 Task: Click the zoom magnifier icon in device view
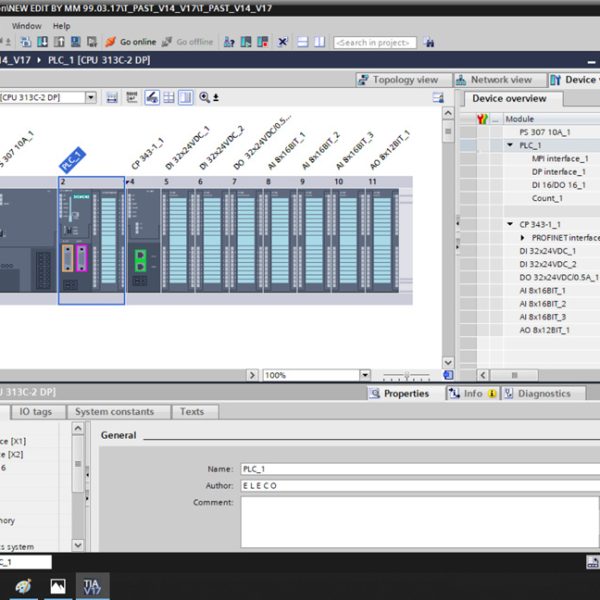tap(204, 98)
